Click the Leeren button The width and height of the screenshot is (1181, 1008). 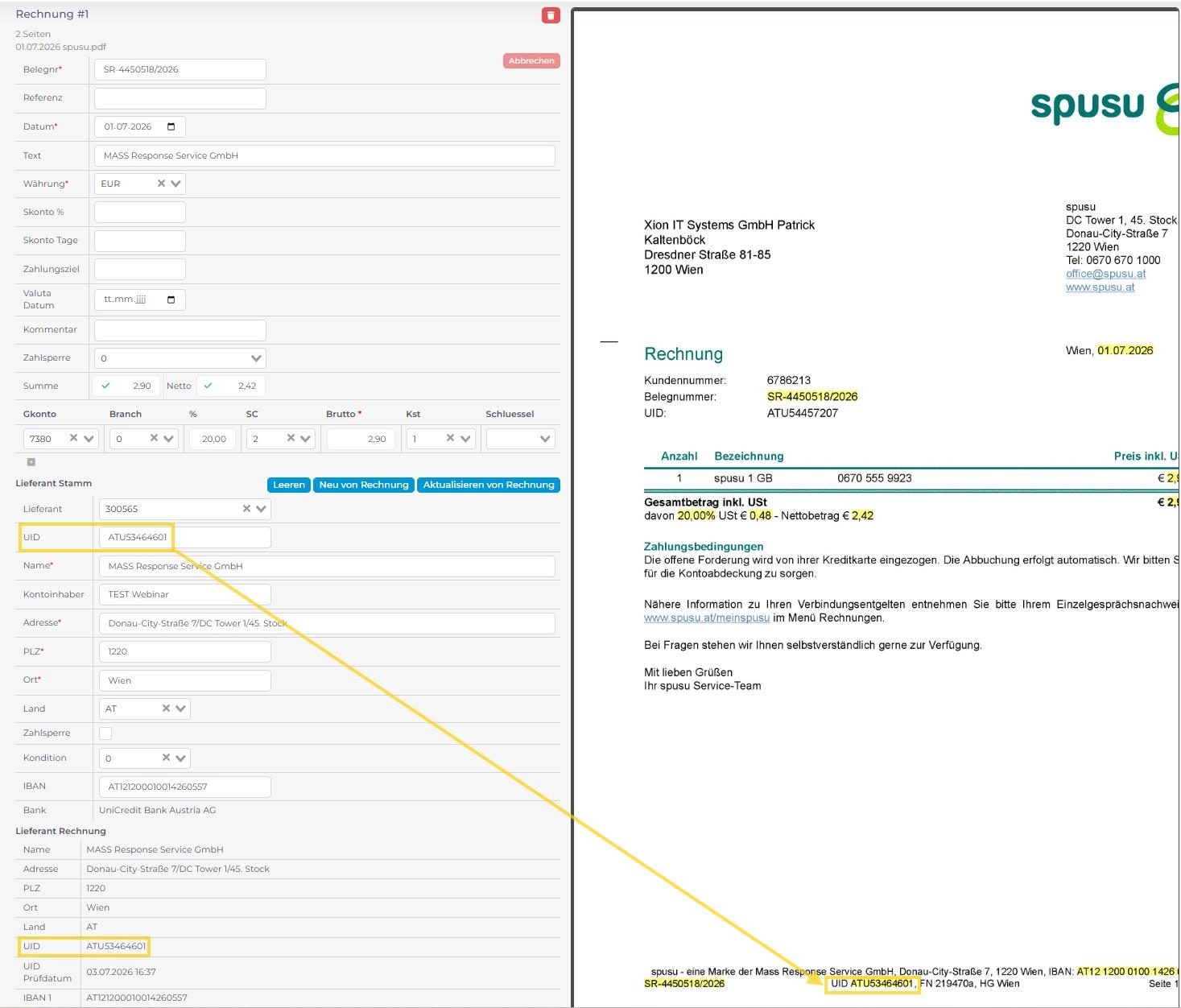click(289, 485)
